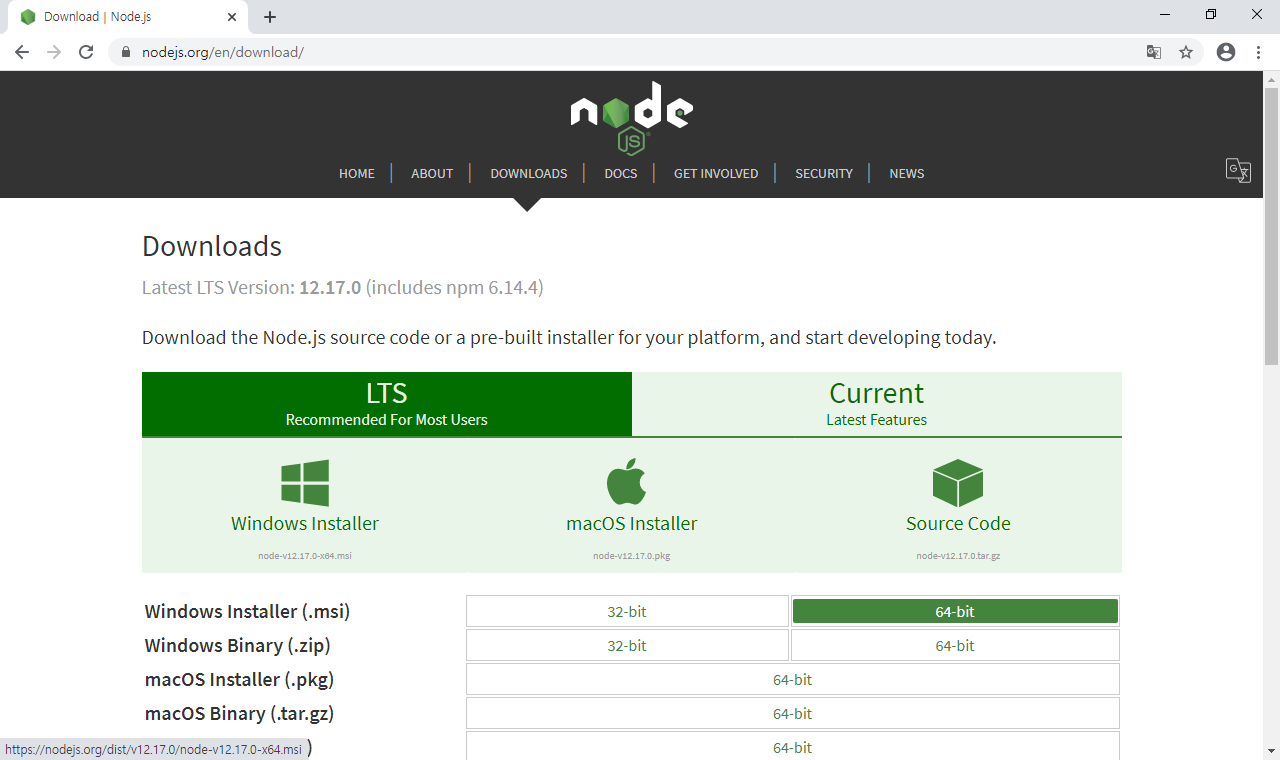Click the Windows Binary (.zip) row label
Viewport: 1280px width, 760px height.
(237, 646)
